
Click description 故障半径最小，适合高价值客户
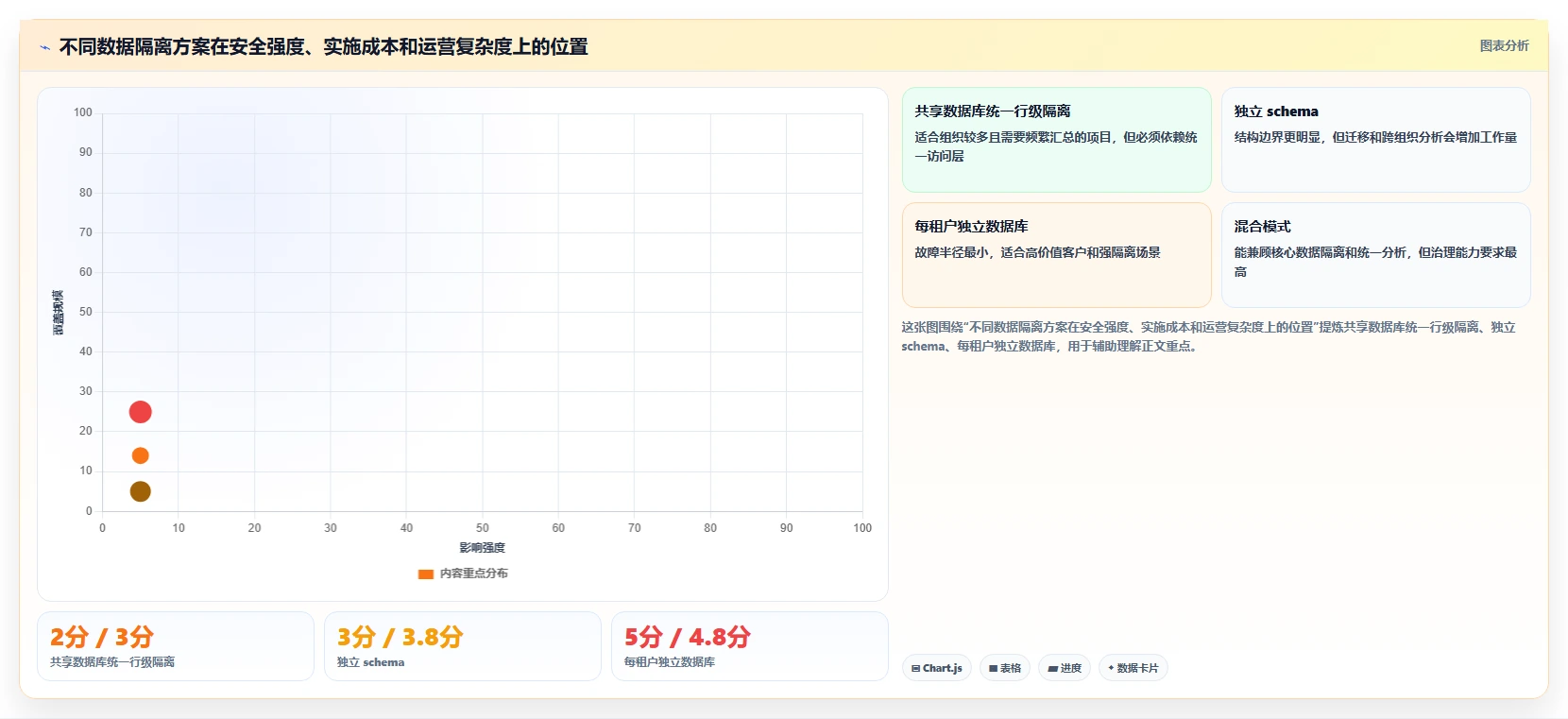[1037, 252]
